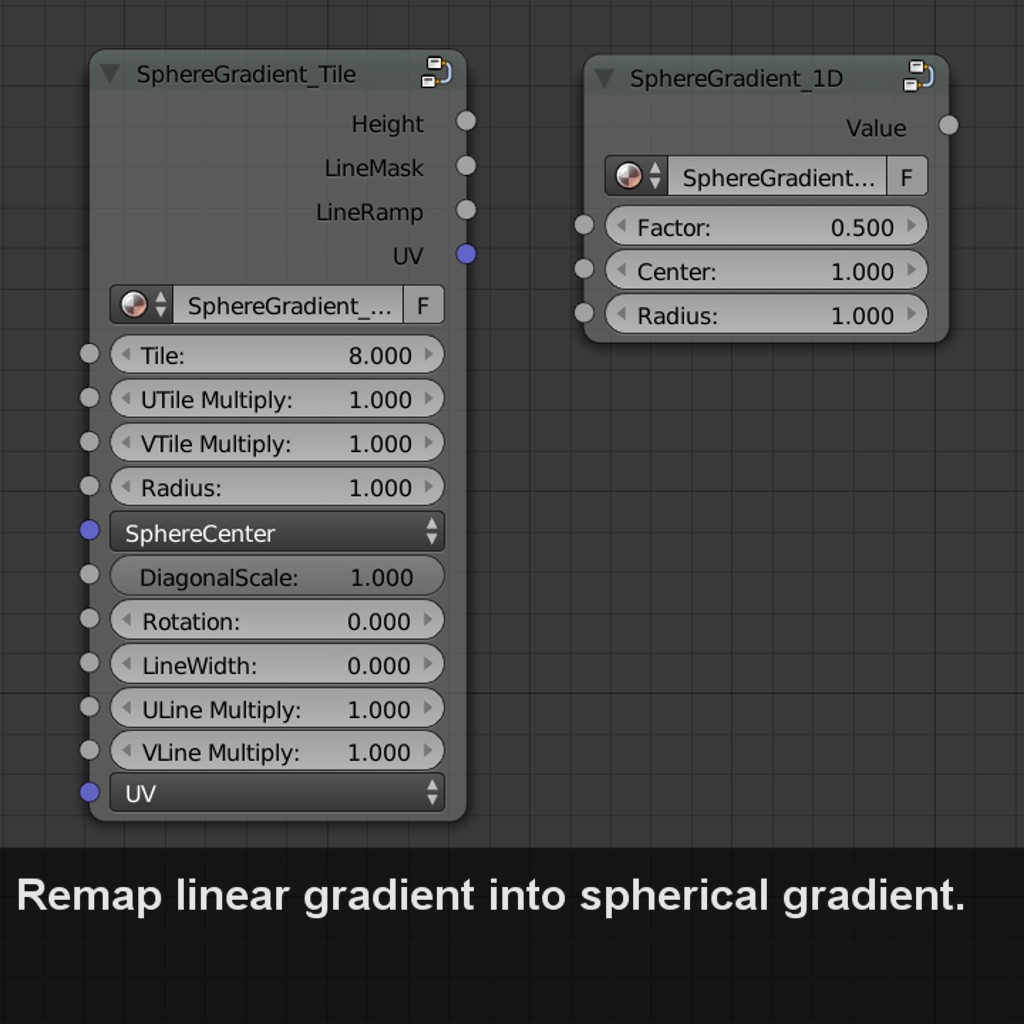Click the SphereGradient_1D node group name field
This screenshot has height=1024, width=1024.
(777, 177)
